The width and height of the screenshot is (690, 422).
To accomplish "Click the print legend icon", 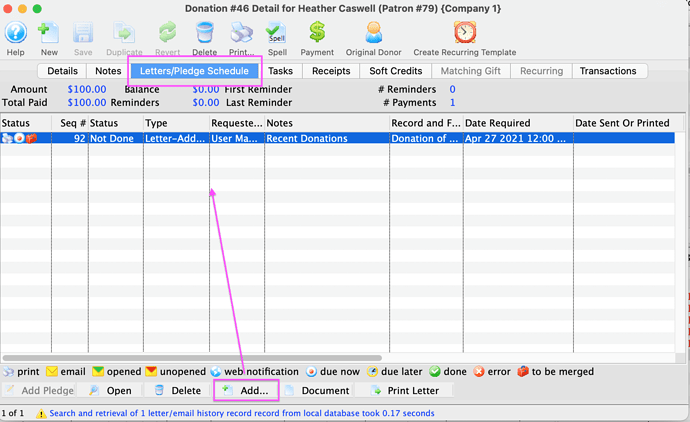I will pyautogui.click(x=8, y=372).
